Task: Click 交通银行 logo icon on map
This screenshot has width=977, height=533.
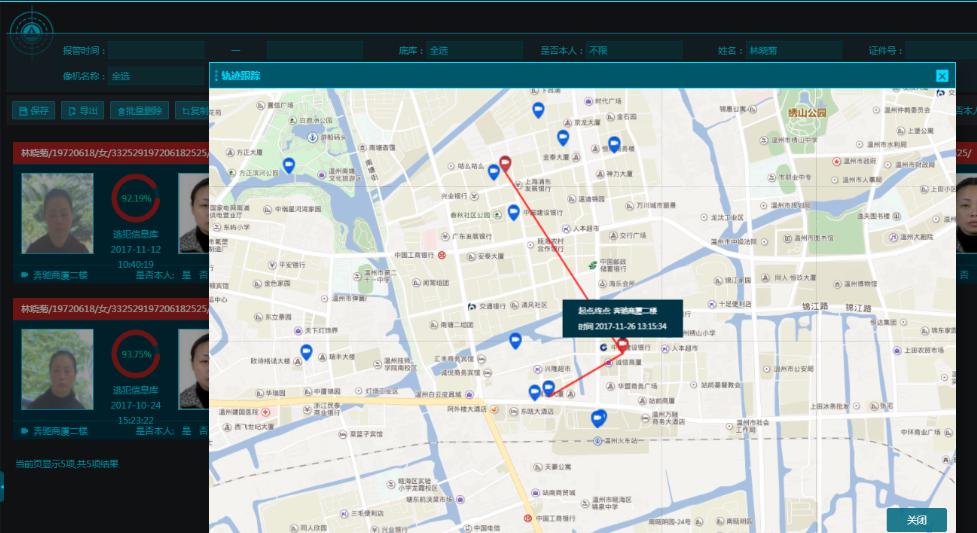Action: [x=472, y=306]
